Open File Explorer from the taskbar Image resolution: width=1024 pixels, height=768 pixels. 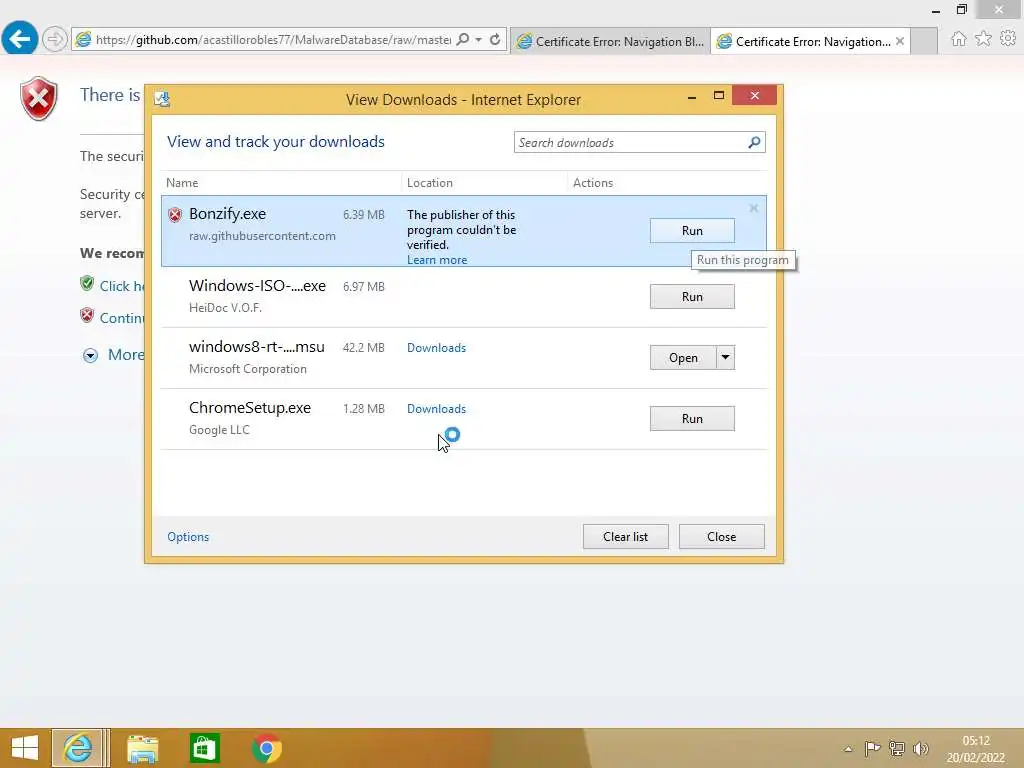(x=142, y=748)
